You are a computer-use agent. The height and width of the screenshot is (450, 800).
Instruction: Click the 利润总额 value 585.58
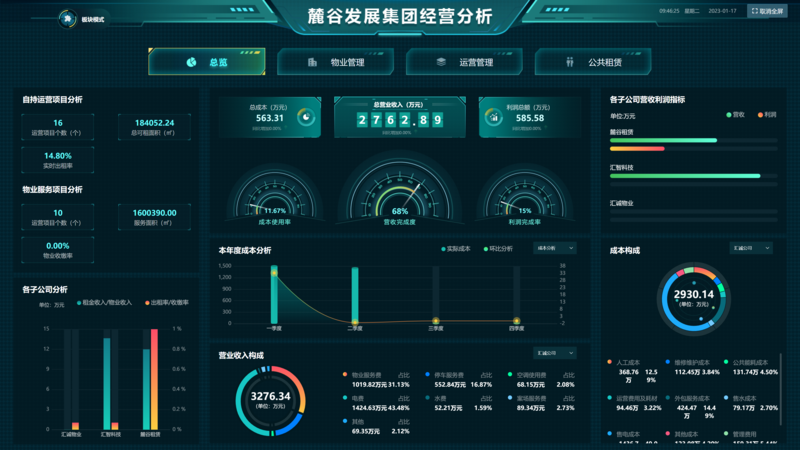click(530, 118)
